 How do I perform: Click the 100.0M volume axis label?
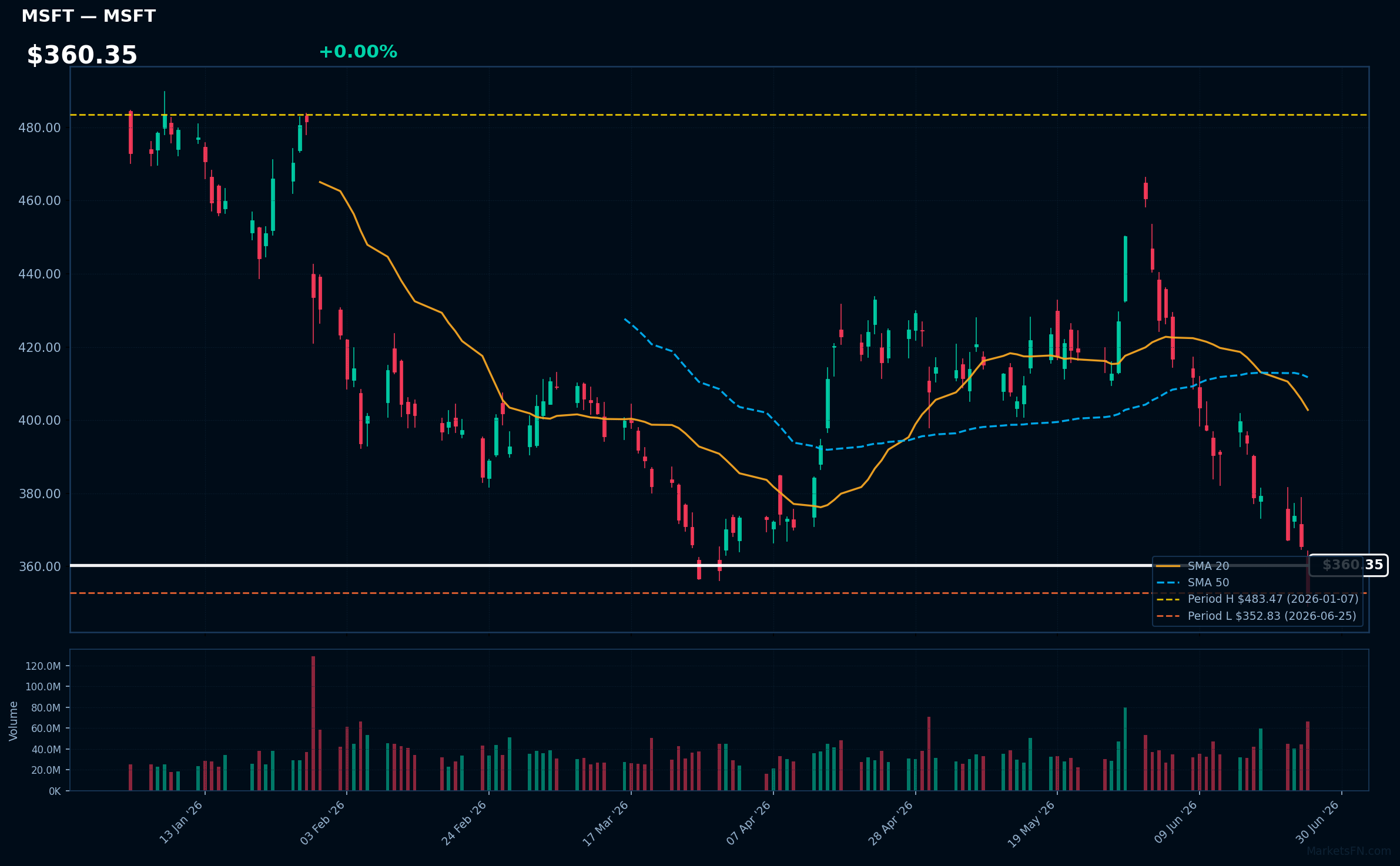(x=43, y=687)
